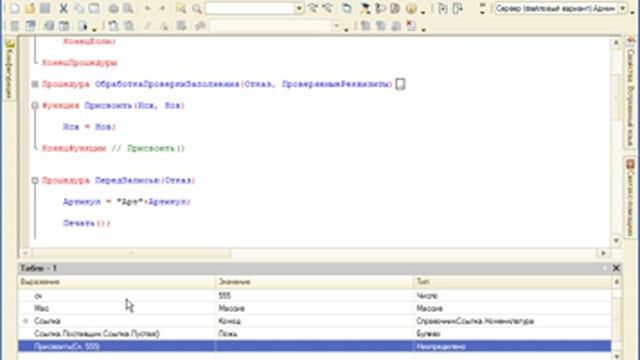
Task: Click the Неопределено type cell
Action: coord(512,346)
